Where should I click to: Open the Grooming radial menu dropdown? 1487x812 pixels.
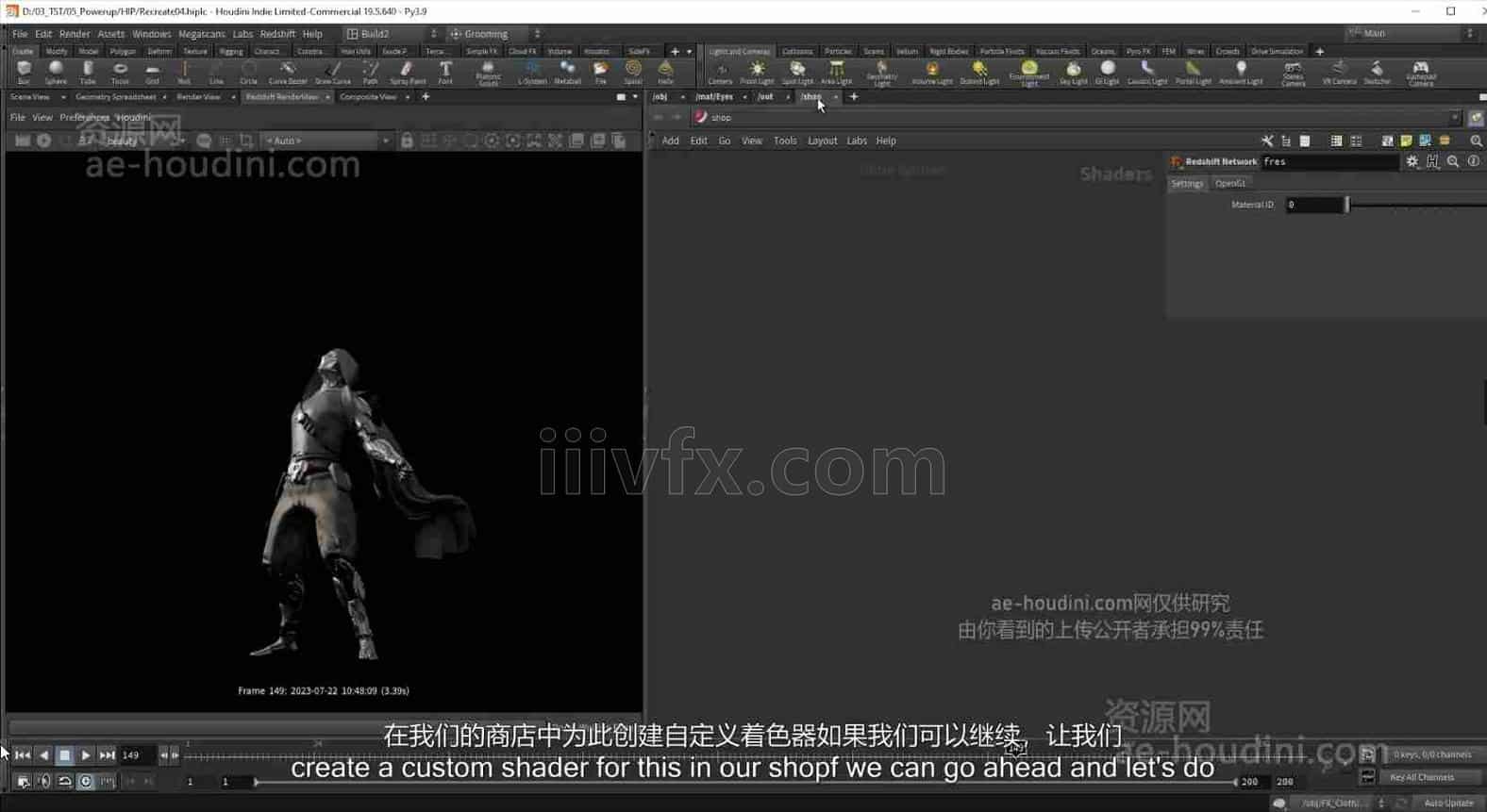(x=494, y=33)
